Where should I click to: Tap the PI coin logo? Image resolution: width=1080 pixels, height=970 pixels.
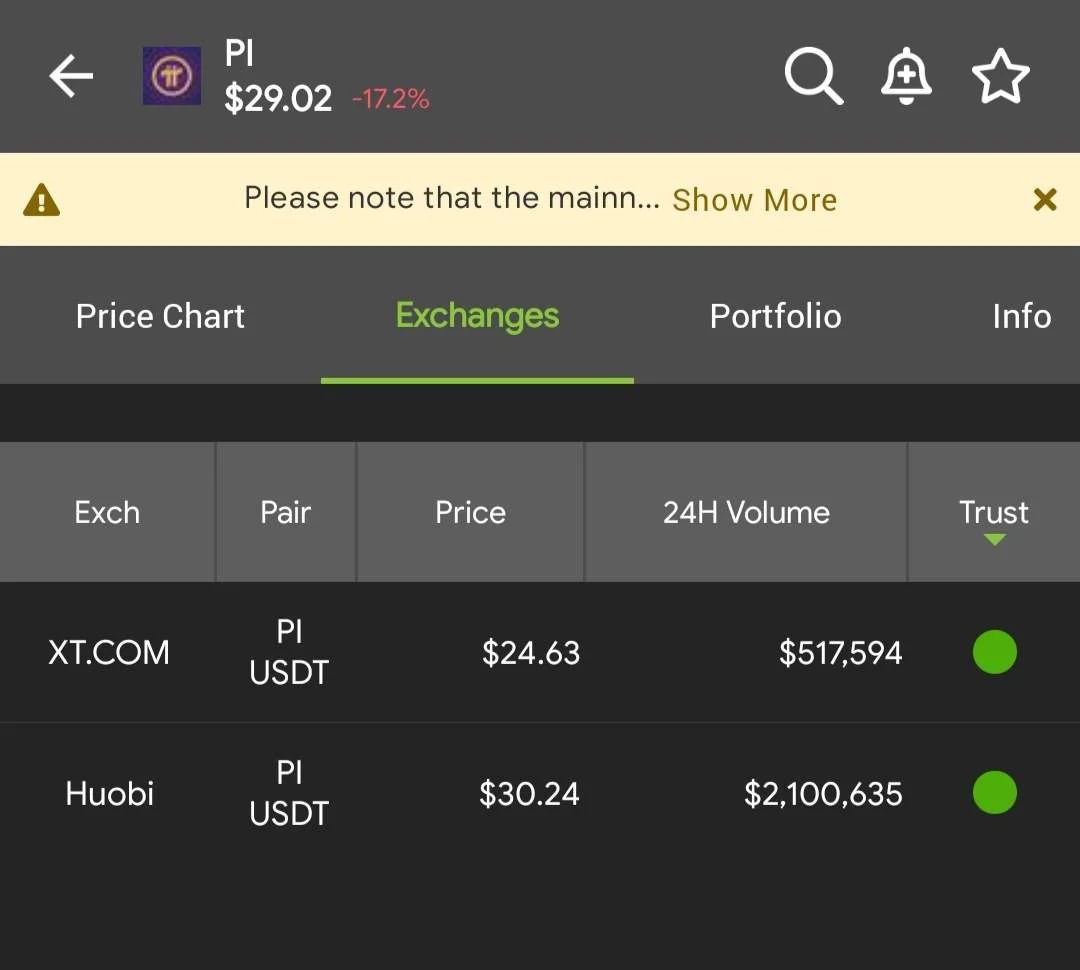point(172,76)
